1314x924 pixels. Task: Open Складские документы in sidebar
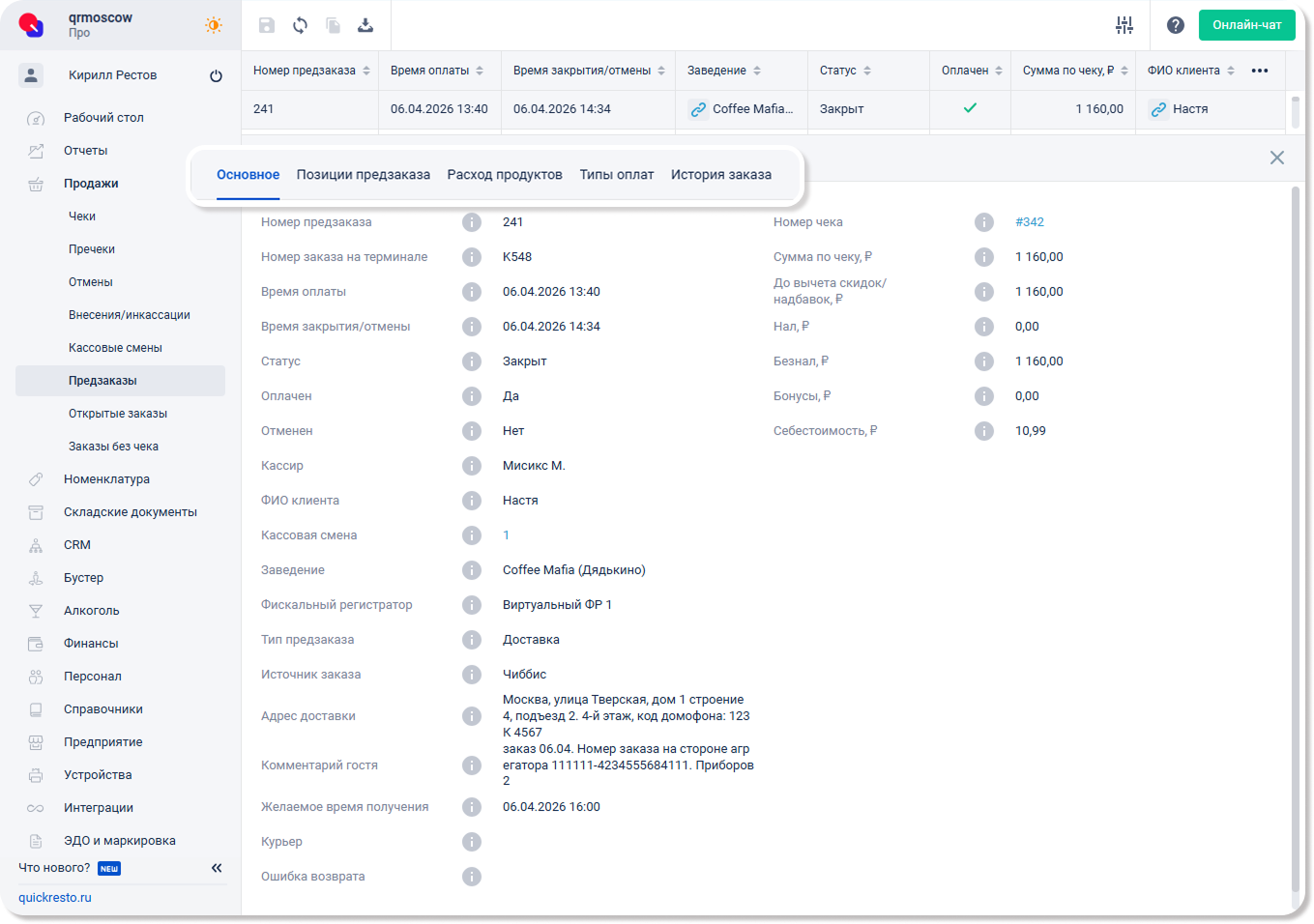pyautogui.click(x=130, y=512)
